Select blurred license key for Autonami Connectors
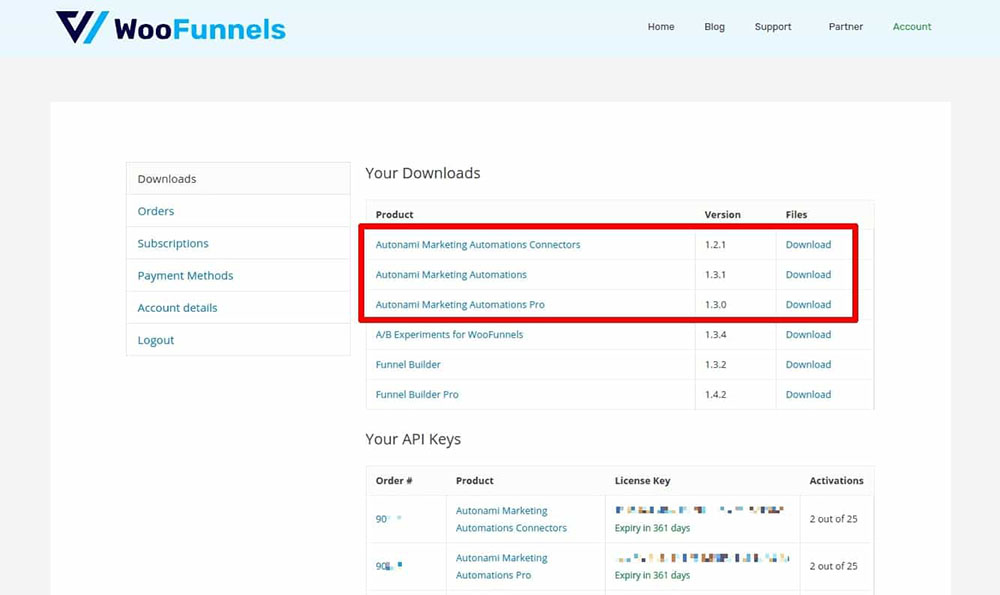The image size is (1000, 595). coord(699,510)
